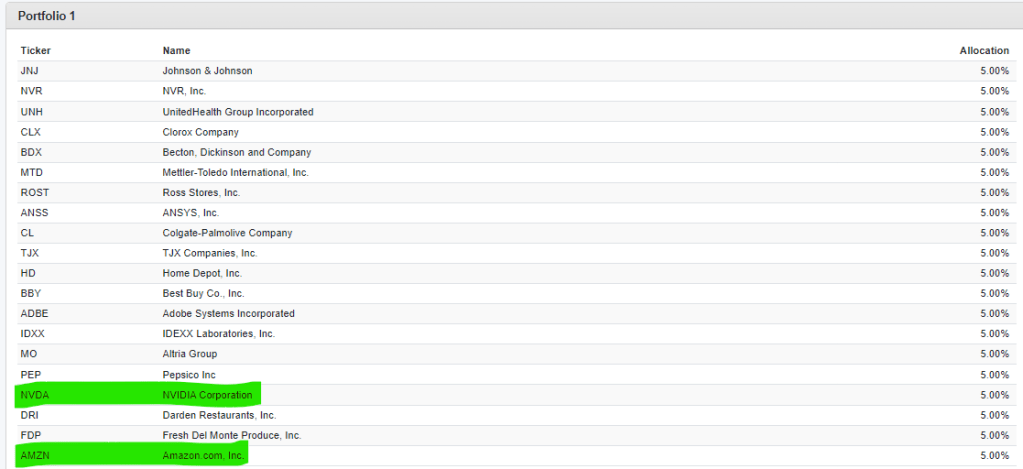Viewport: 1023px width, 469px height.
Task: Select the Ross Stores, Inc. row
Action: point(201,192)
